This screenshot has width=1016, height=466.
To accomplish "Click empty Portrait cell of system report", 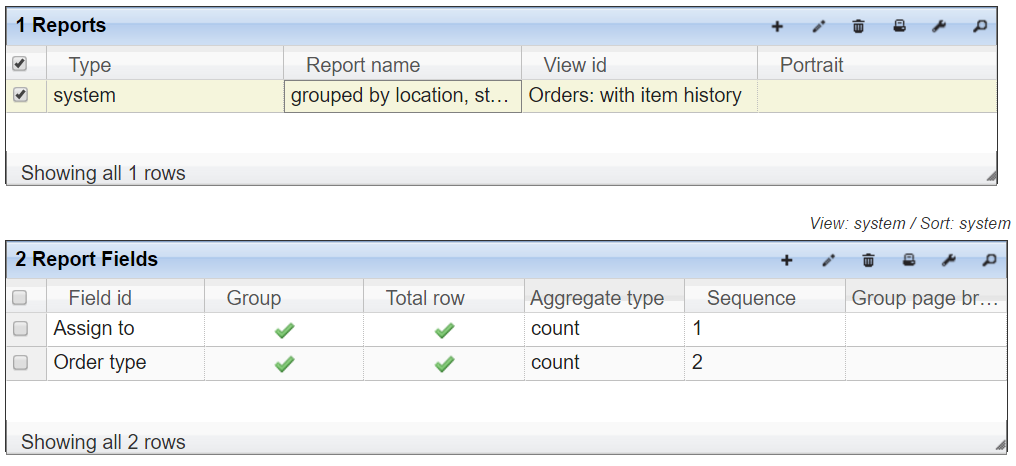I will 877,96.
